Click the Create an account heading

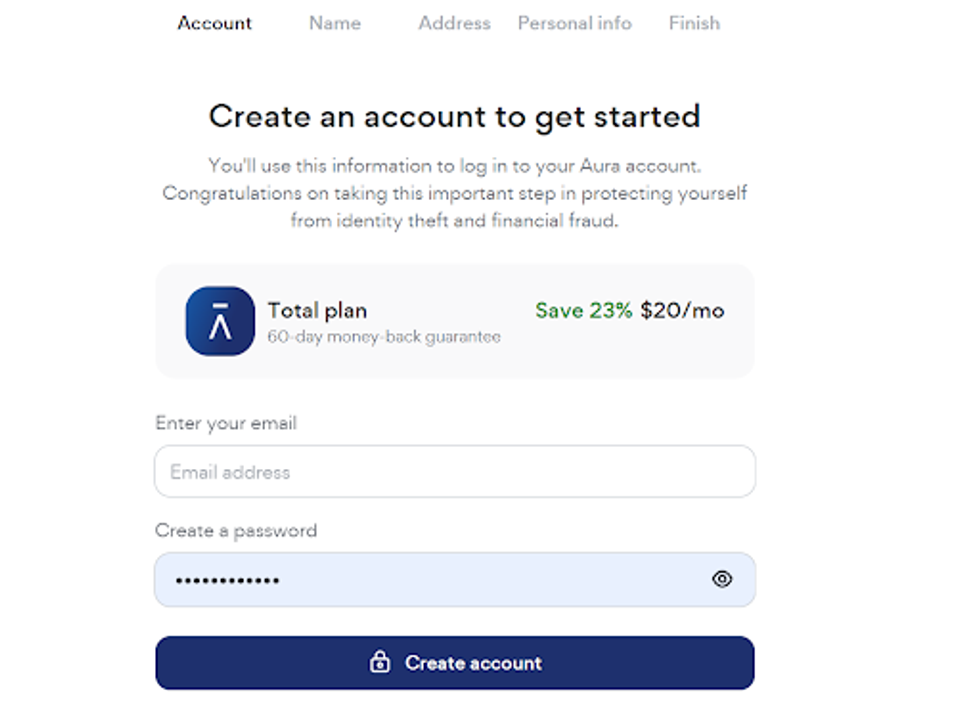click(x=454, y=116)
